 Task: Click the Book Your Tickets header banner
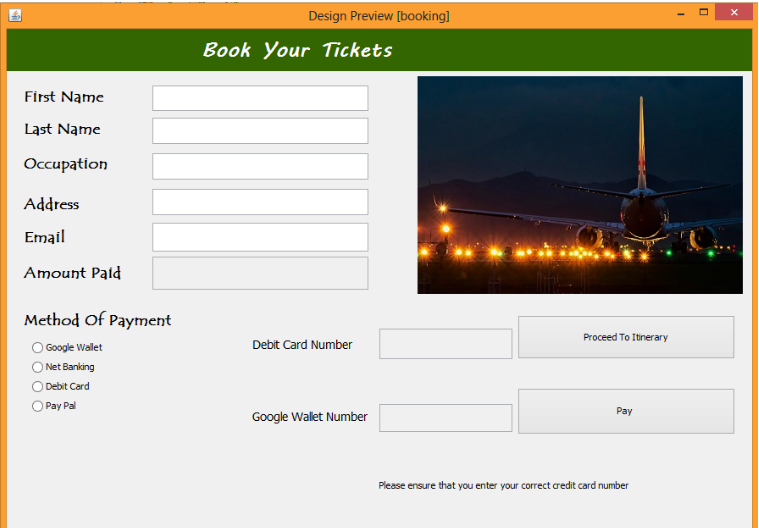[x=379, y=50]
